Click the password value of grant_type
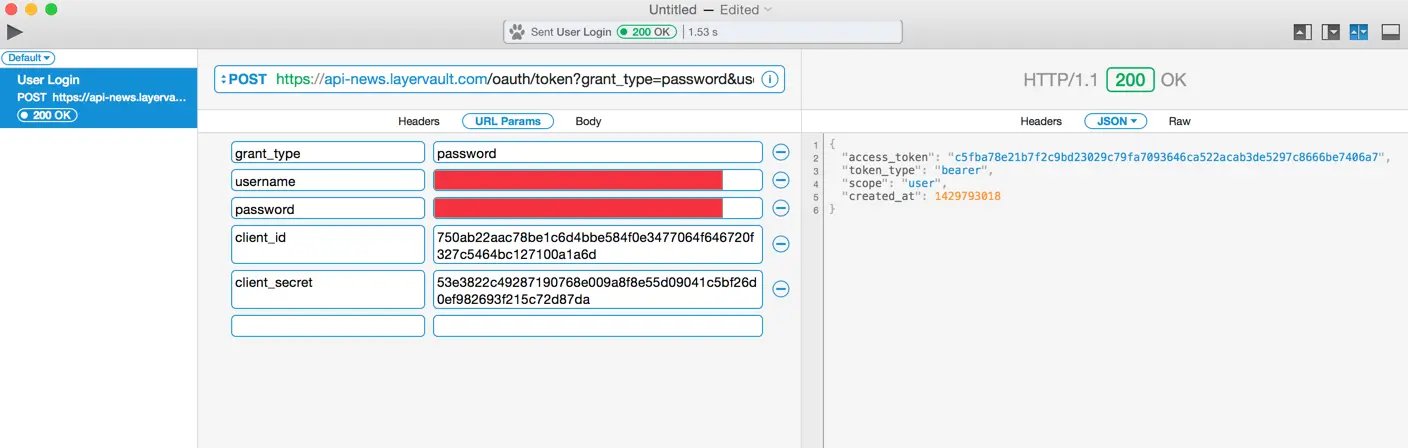This screenshot has width=1408, height=448. point(598,153)
